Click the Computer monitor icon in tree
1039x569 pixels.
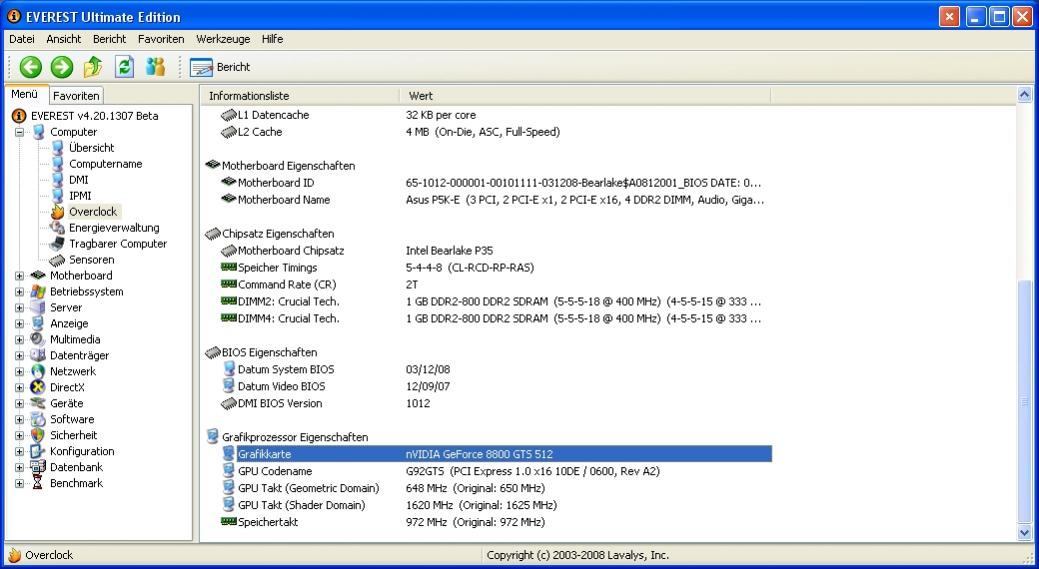(x=38, y=132)
